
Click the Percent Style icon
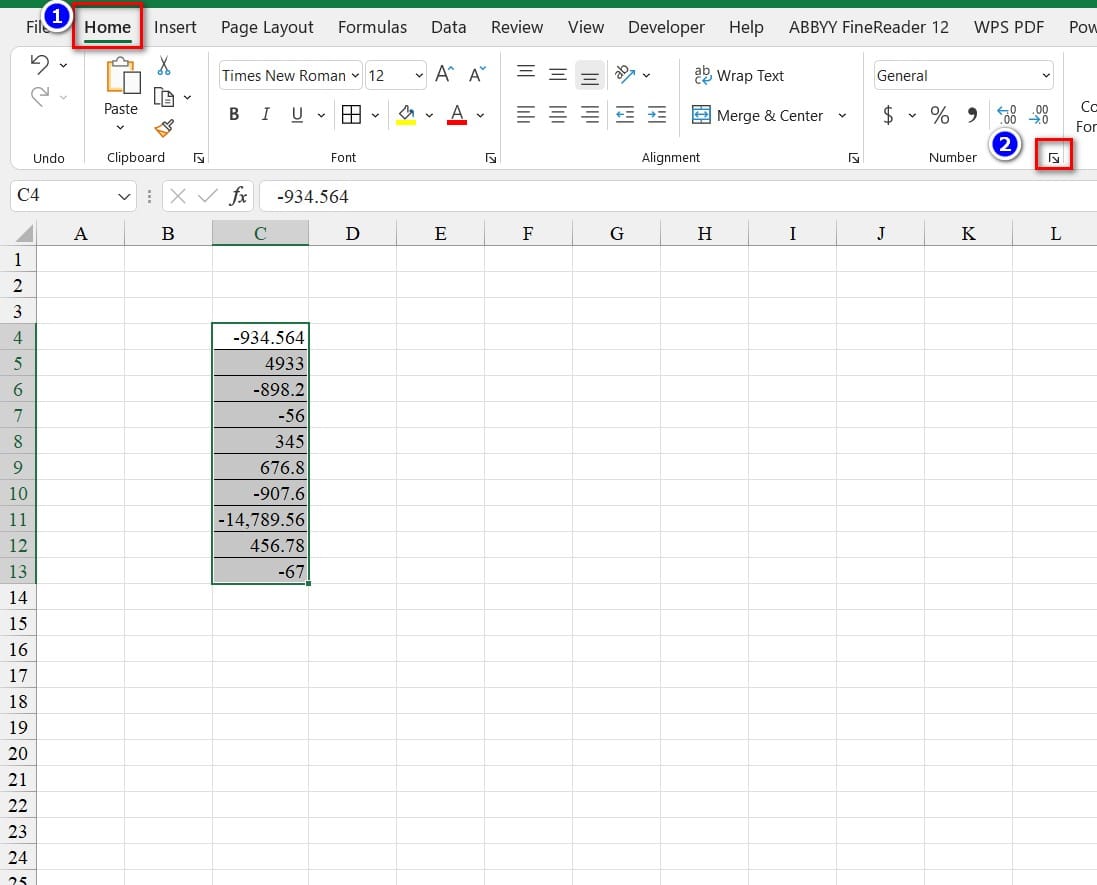pos(939,115)
